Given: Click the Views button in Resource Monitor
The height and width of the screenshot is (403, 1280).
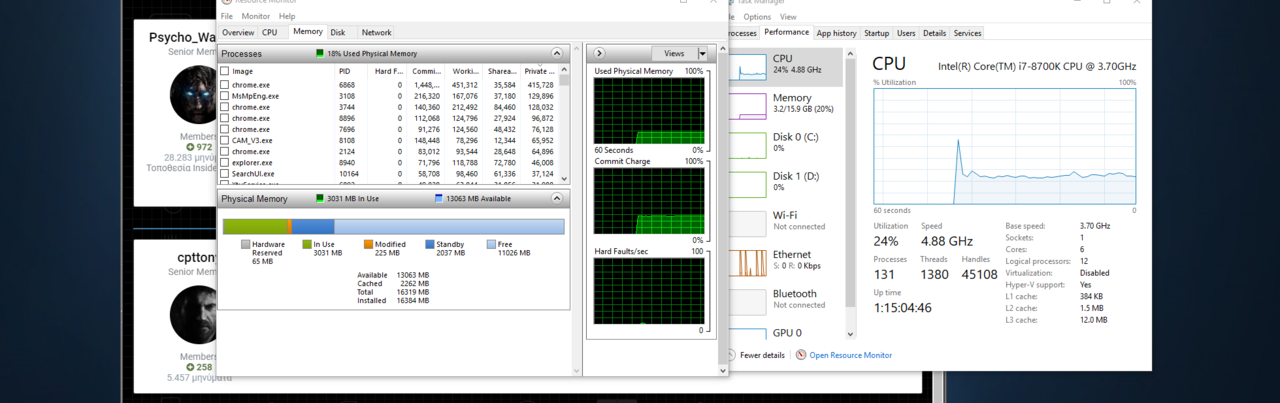Looking at the screenshot, I should (x=674, y=53).
